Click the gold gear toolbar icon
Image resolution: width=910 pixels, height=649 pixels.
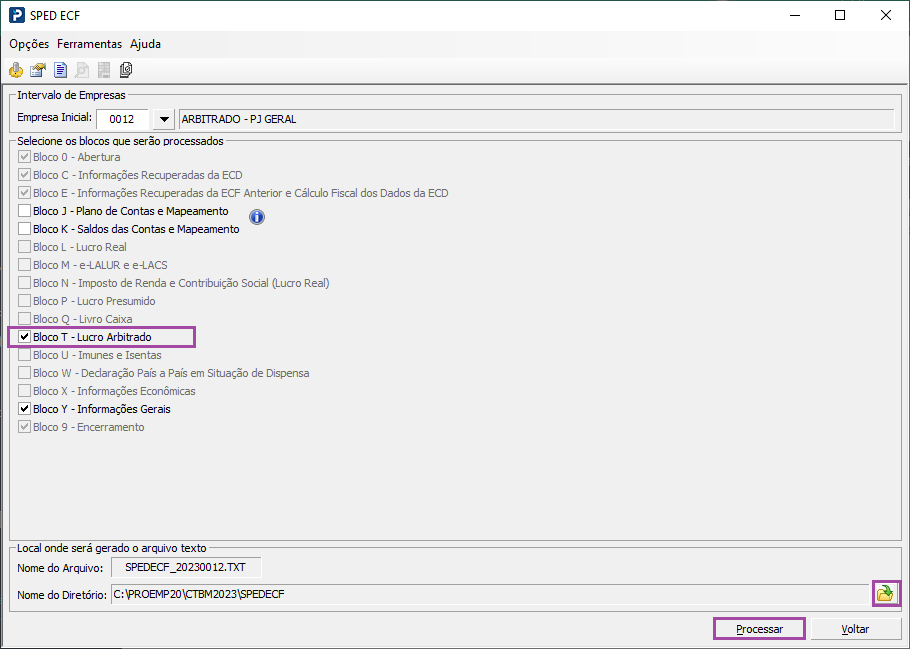[16, 70]
